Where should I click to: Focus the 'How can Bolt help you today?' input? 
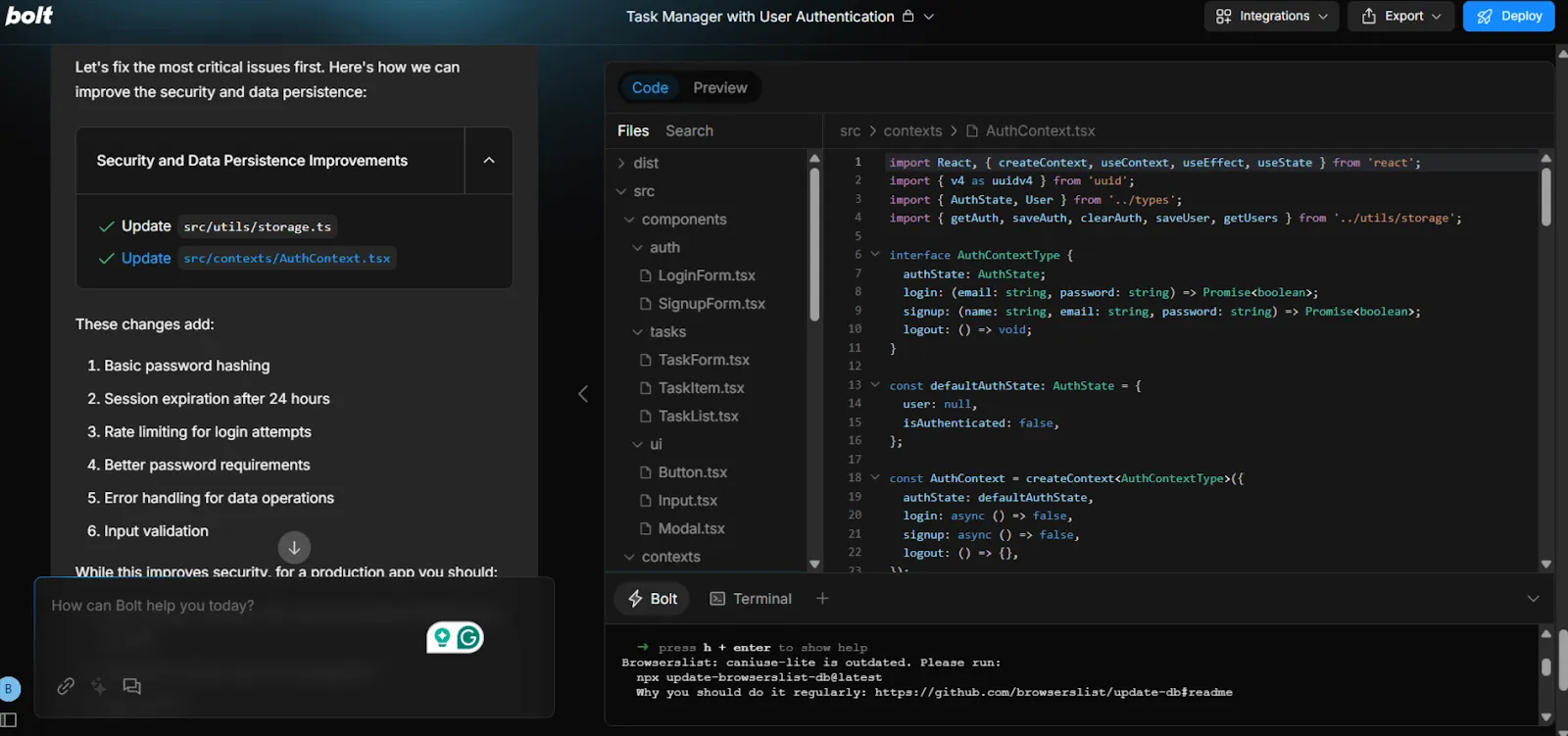[x=235, y=606]
